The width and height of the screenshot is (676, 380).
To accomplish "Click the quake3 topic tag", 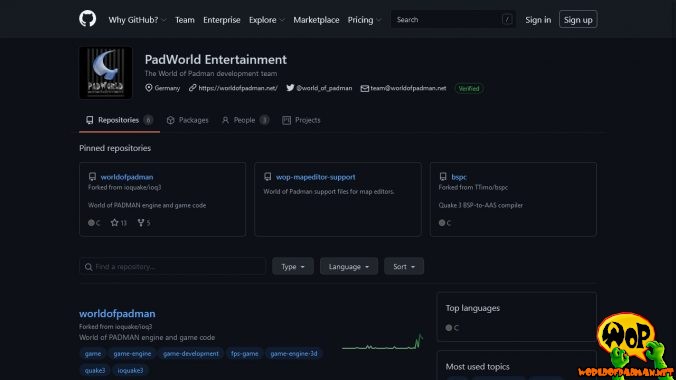I will click(95, 371).
